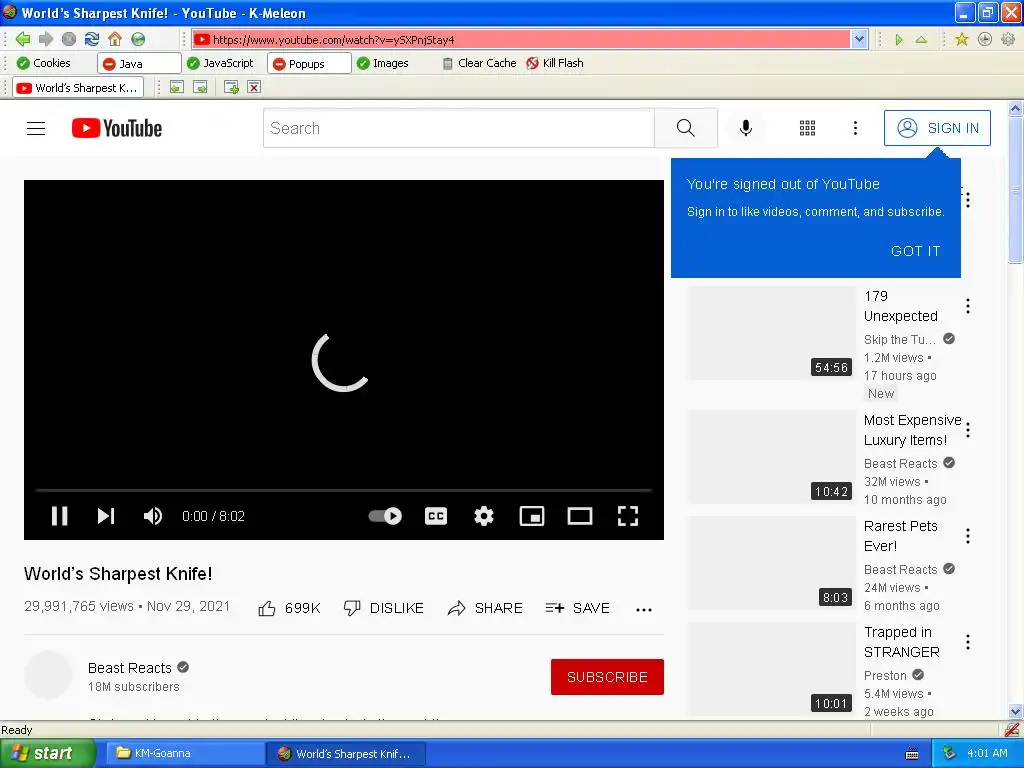This screenshot has width=1024, height=768.
Task: Pause the video
Action: tap(59, 516)
